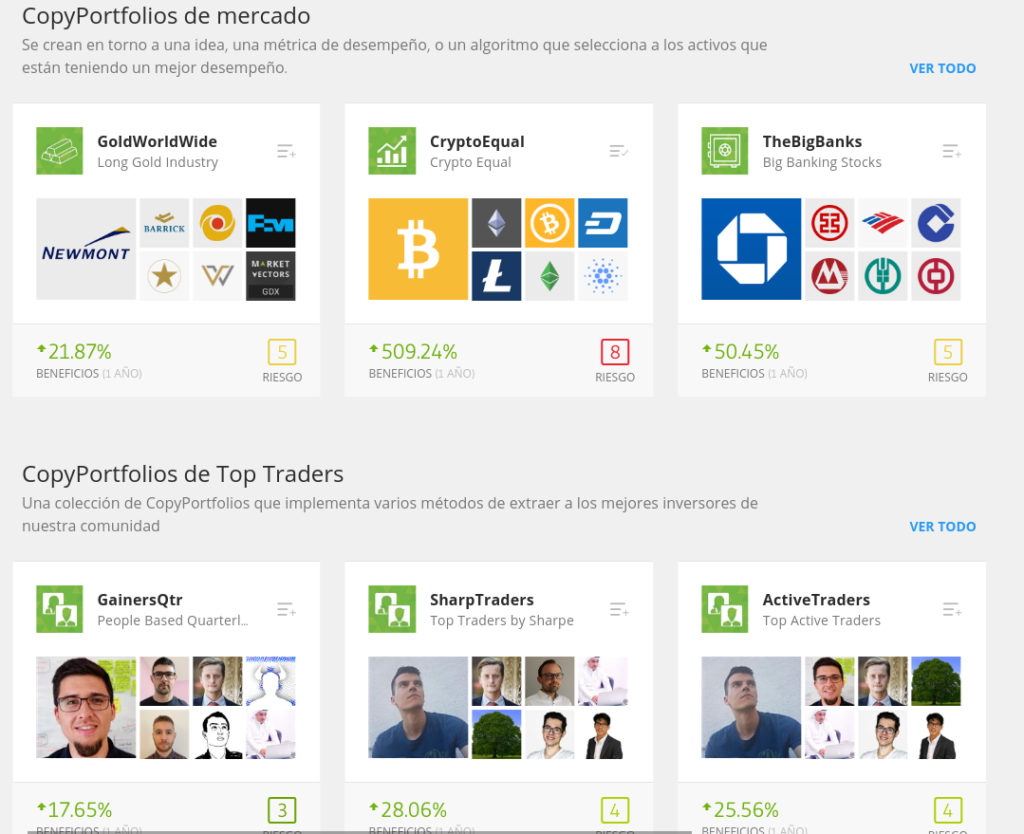1024x834 pixels.
Task: Add GainersQtr to watchlist
Action: [x=286, y=610]
